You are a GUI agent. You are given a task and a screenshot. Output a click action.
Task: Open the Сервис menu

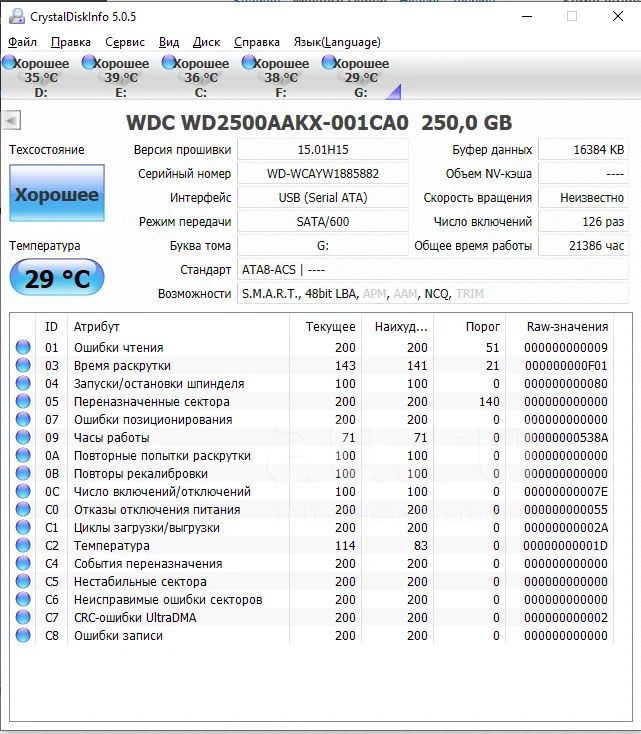pos(125,42)
